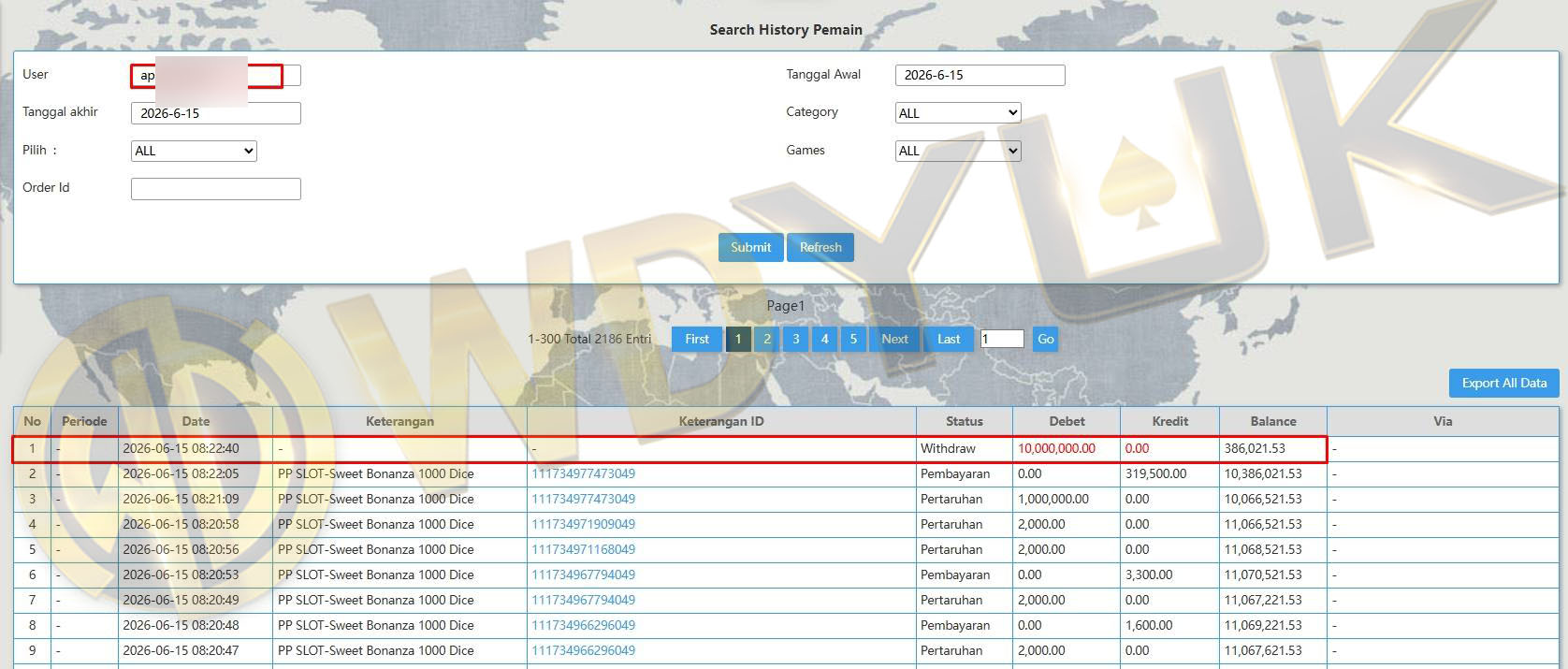The width and height of the screenshot is (1568, 669).
Task: Open Keterangan ID link in row 8
Action: point(583,625)
